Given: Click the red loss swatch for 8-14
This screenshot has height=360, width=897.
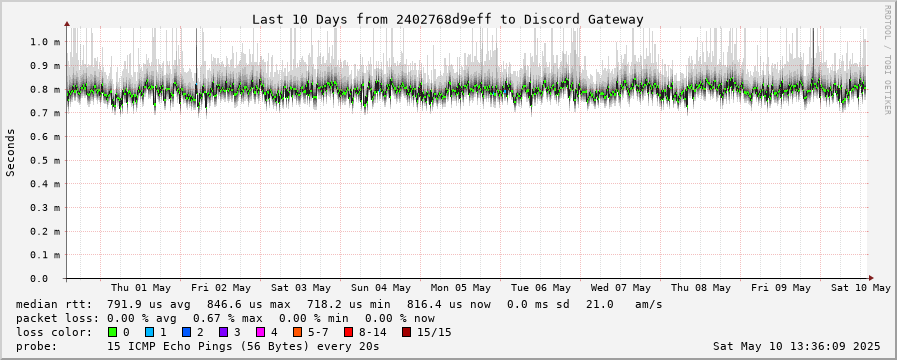Looking at the screenshot, I should [348, 332].
